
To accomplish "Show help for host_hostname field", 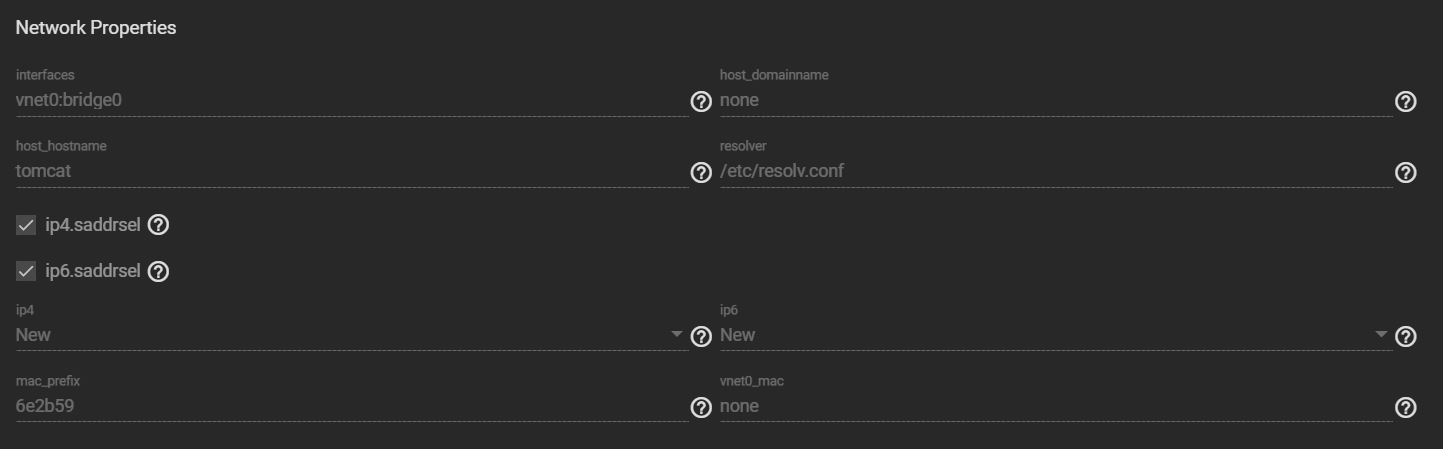I will click(701, 173).
